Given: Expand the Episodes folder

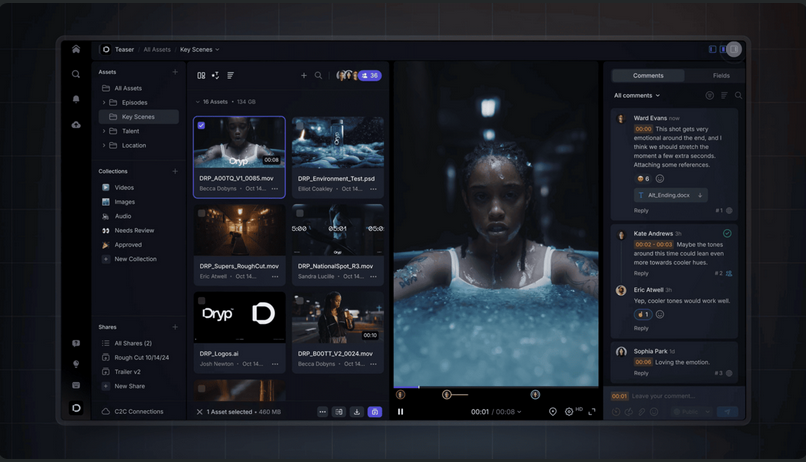Looking at the screenshot, I should point(104,102).
